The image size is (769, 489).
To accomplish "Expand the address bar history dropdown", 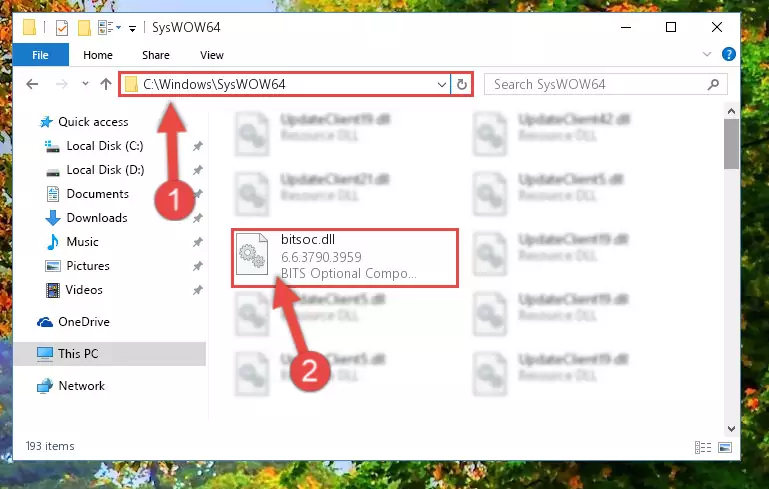I will pyautogui.click(x=441, y=84).
